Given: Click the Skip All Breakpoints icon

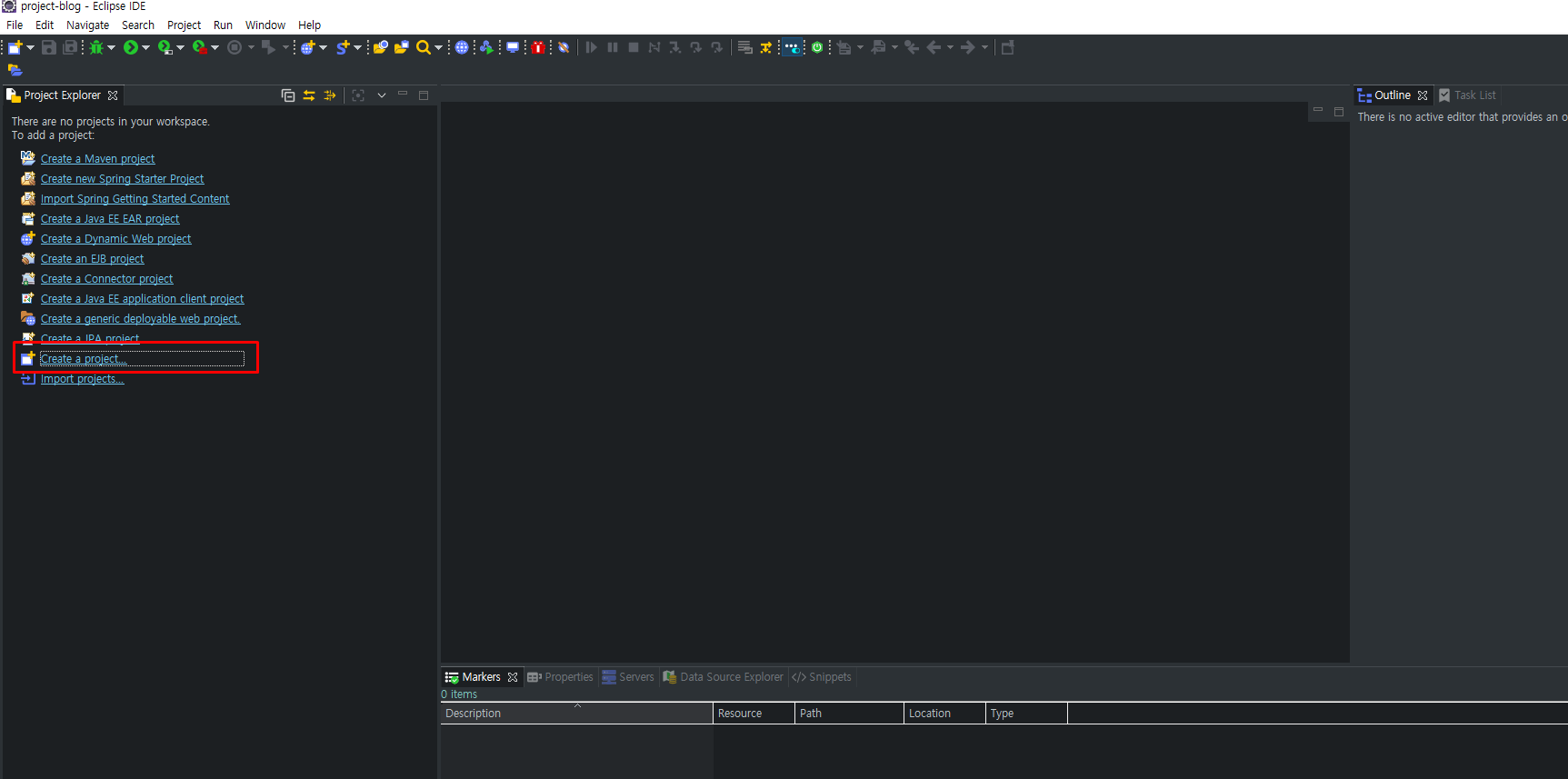Looking at the screenshot, I should click(x=564, y=47).
